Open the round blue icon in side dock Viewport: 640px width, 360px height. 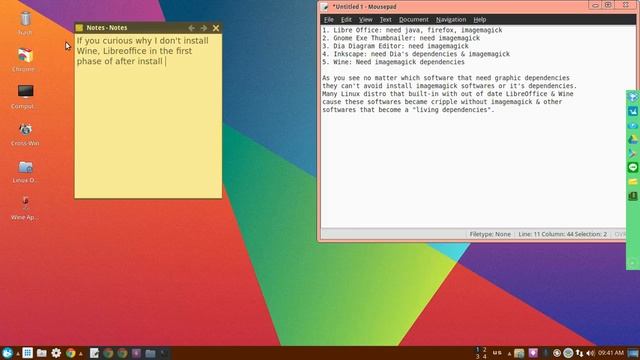pyautogui.click(x=633, y=126)
